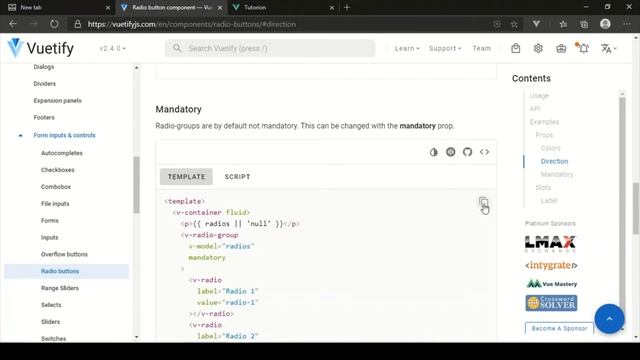Open Dividers in the sidebar
640x360 pixels.
click(x=44, y=84)
